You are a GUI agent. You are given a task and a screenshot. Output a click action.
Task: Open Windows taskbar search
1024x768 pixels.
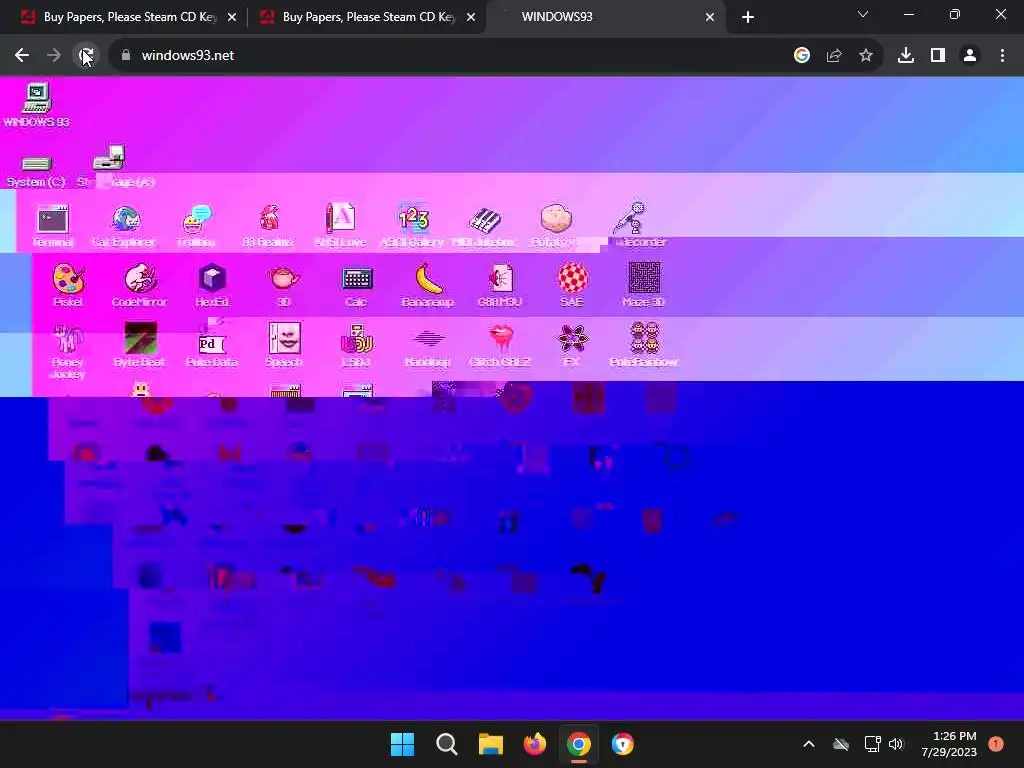[447, 744]
